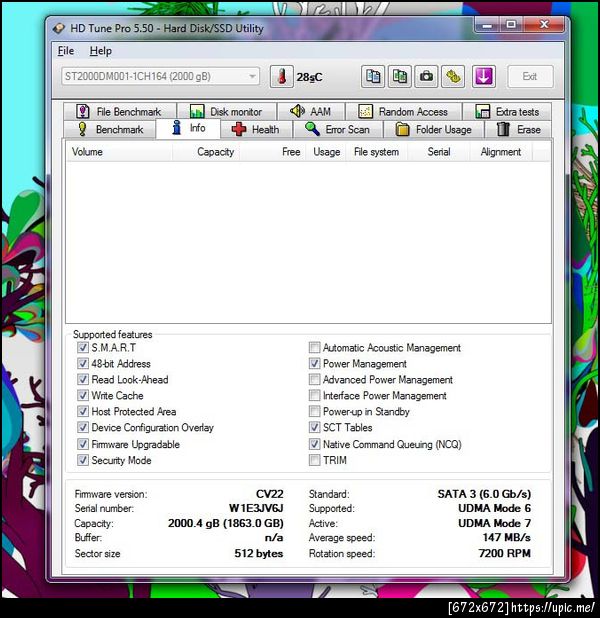Click the thermometer temperature icon
The height and width of the screenshot is (618, 600).
281,76
